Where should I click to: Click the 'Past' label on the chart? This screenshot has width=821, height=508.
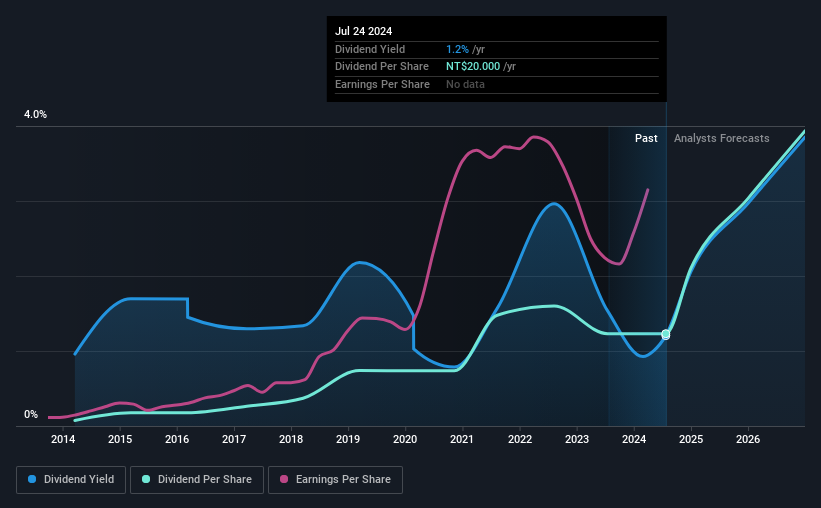coord(646,138)
